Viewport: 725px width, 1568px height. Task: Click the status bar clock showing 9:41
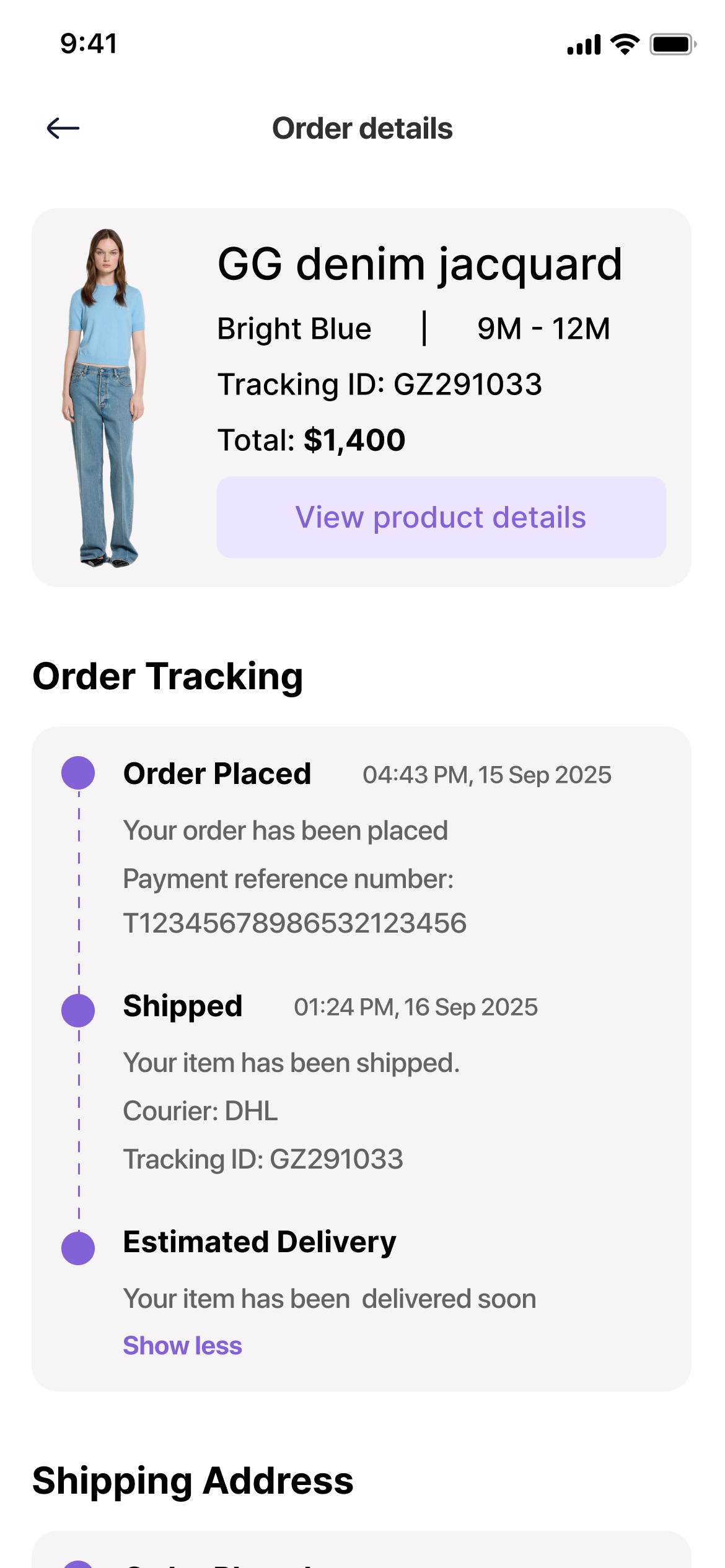pyautogui.click(x=89, y=44)
